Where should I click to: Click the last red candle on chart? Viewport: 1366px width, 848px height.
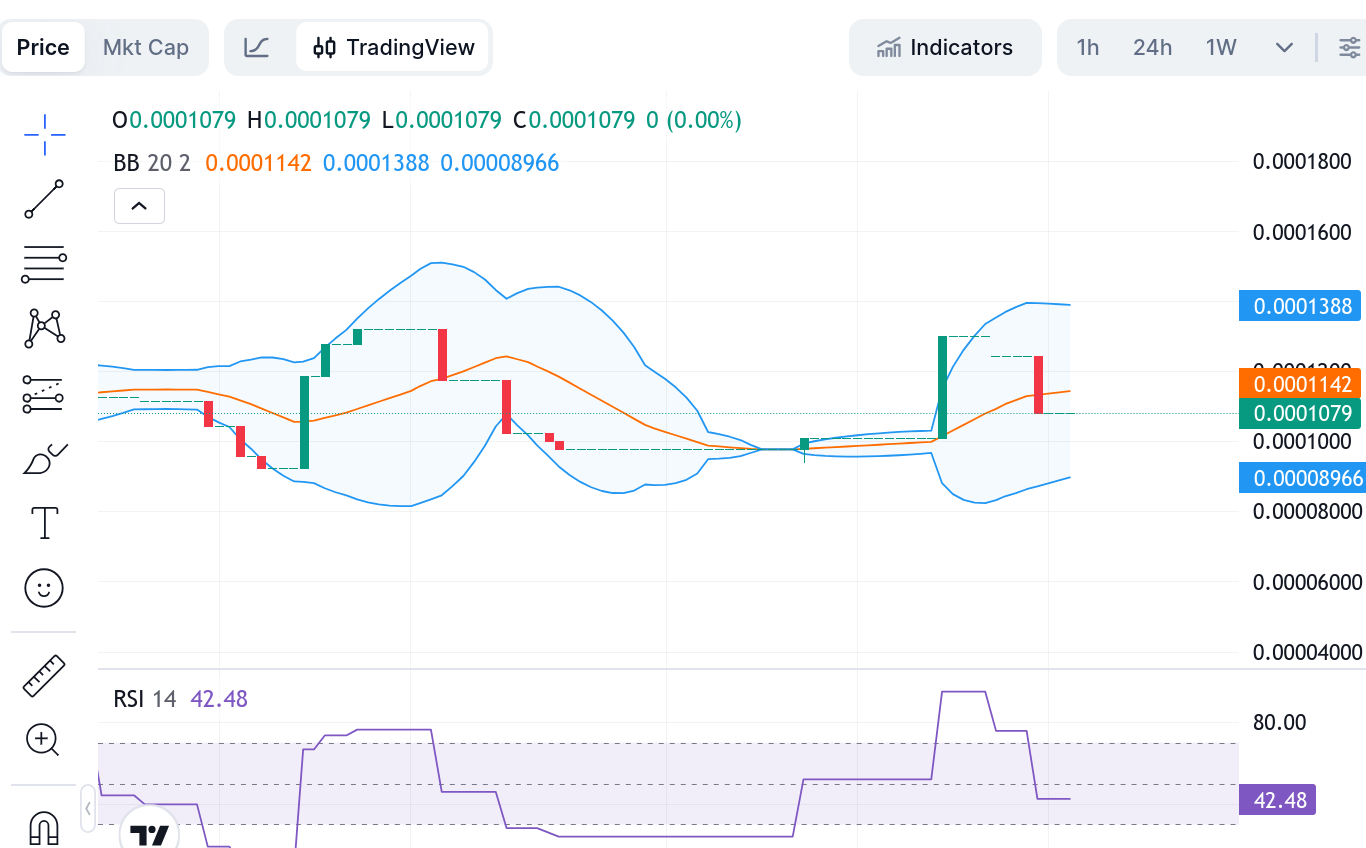[x=1039, y=384]
